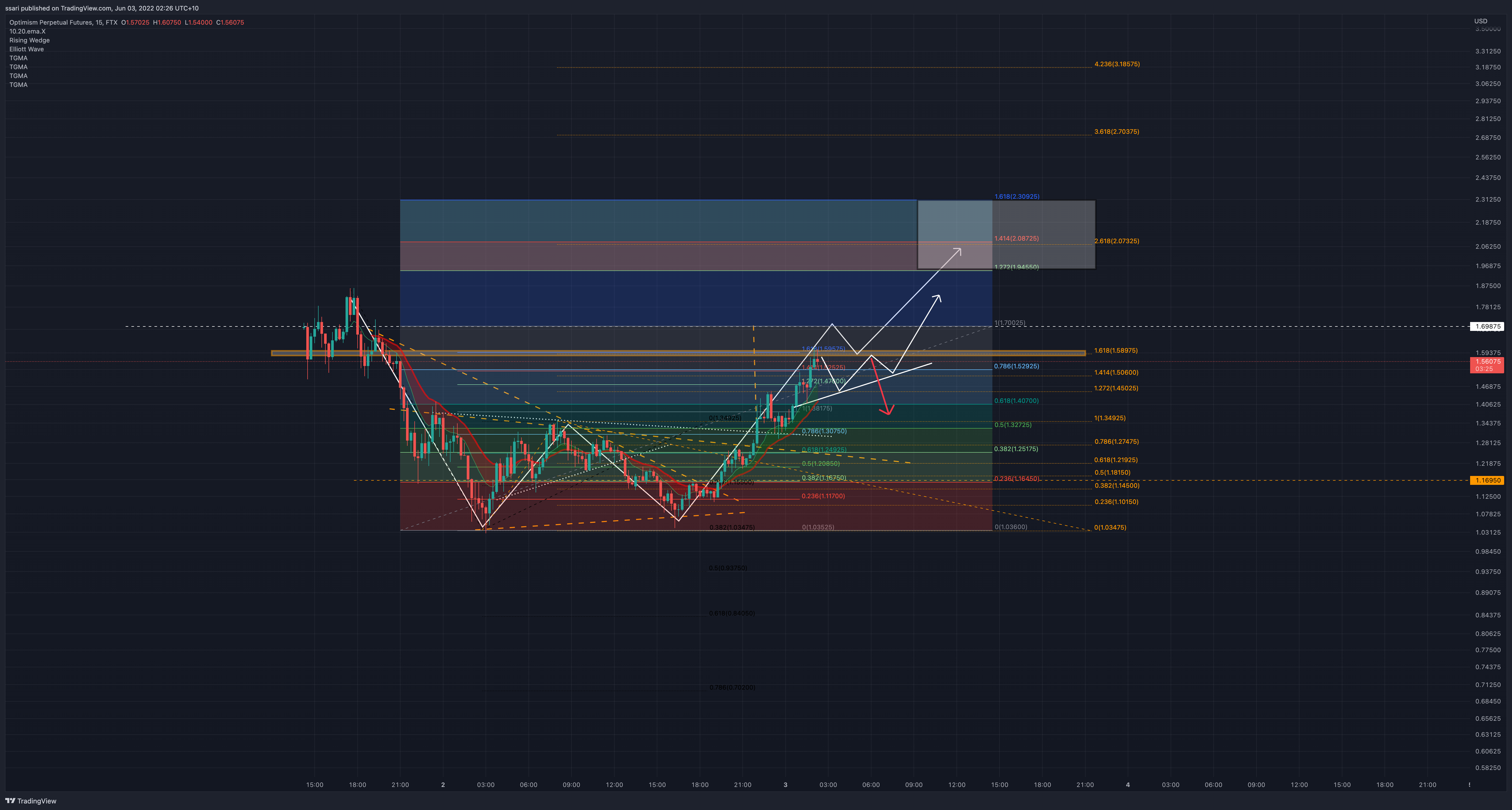
Task: Click the 0(1.03600) Fibonacci label
Action: coord(1010,527)
